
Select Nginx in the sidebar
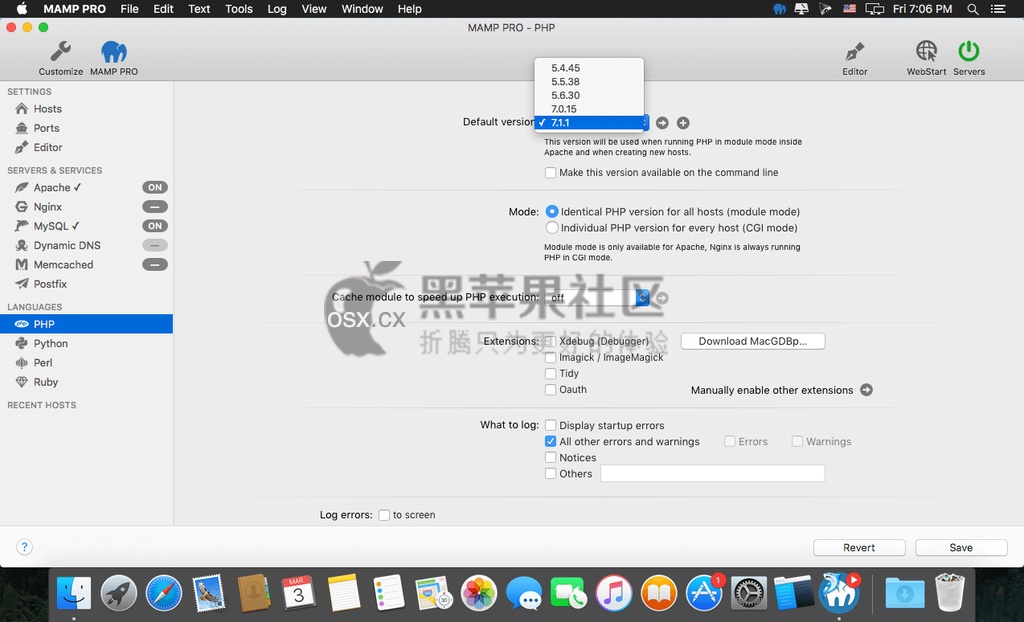click(48, 207)
